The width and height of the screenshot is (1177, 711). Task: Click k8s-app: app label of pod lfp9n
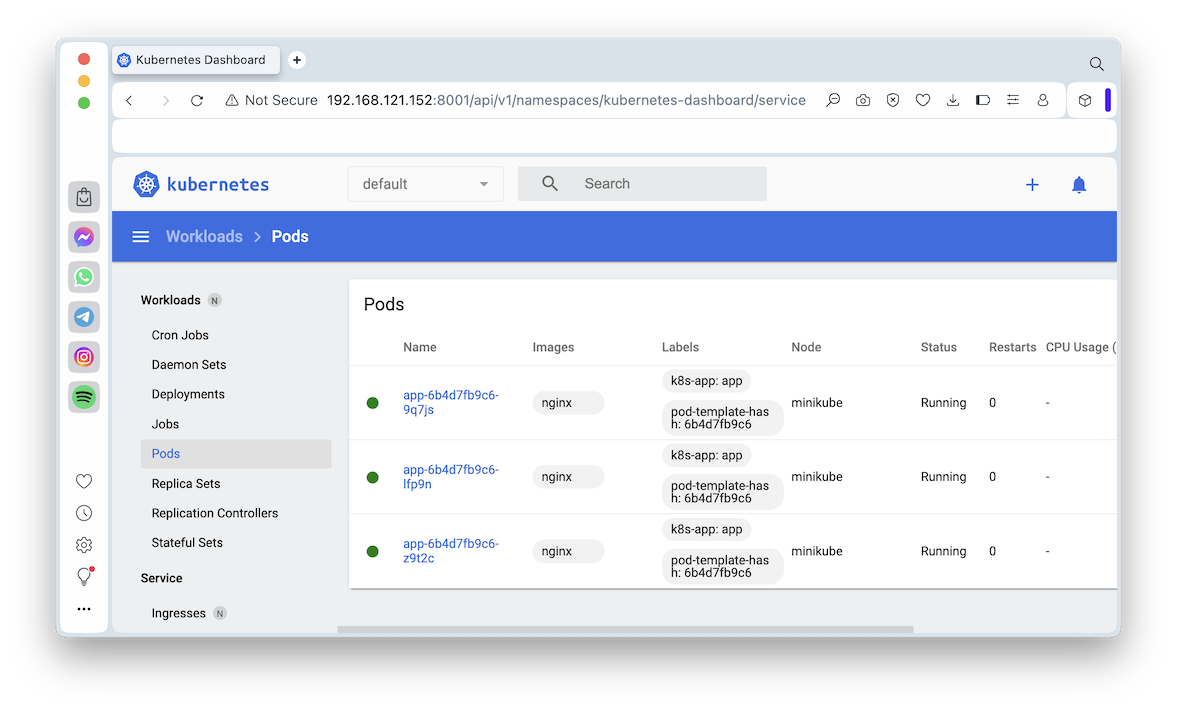point(706,455)
